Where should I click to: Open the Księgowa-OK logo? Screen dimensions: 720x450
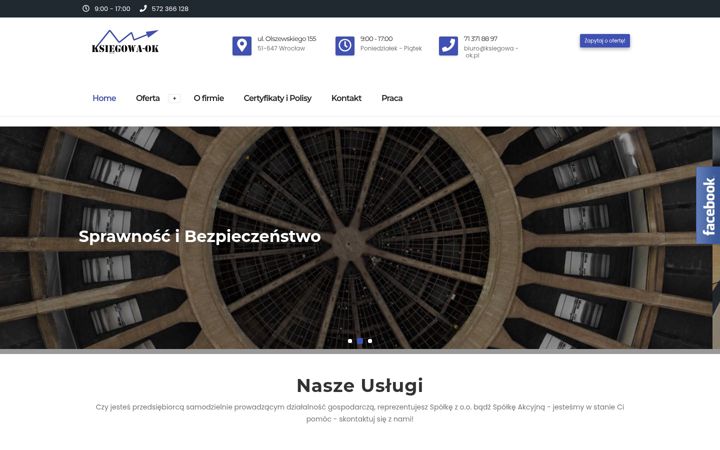click(x=125, y=41)
